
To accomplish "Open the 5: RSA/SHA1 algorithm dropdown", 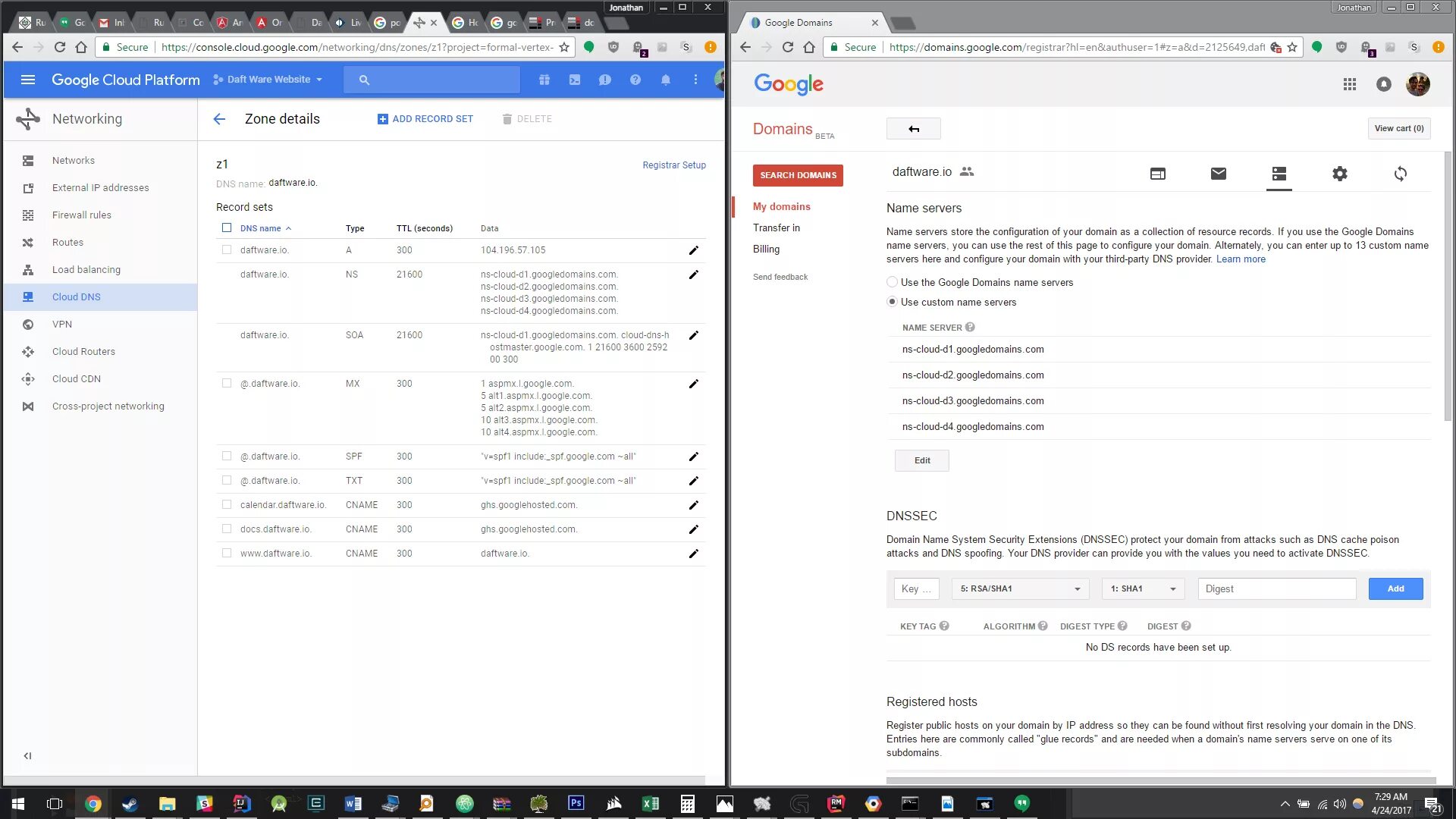I will coord(1020,589).
